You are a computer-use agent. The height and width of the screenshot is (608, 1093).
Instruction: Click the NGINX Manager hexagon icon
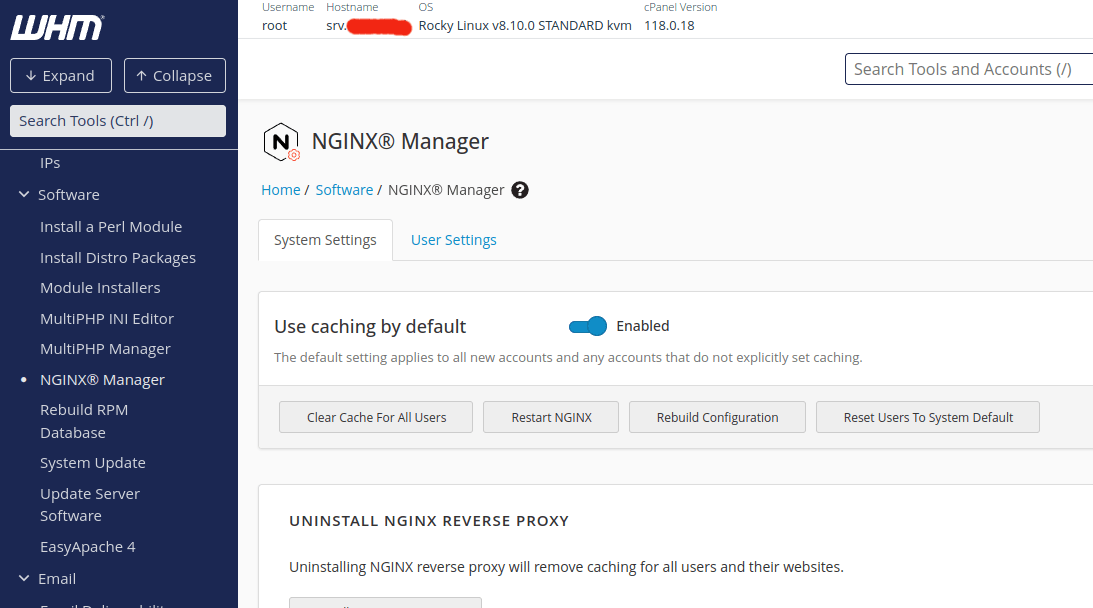tap(281, 142)
